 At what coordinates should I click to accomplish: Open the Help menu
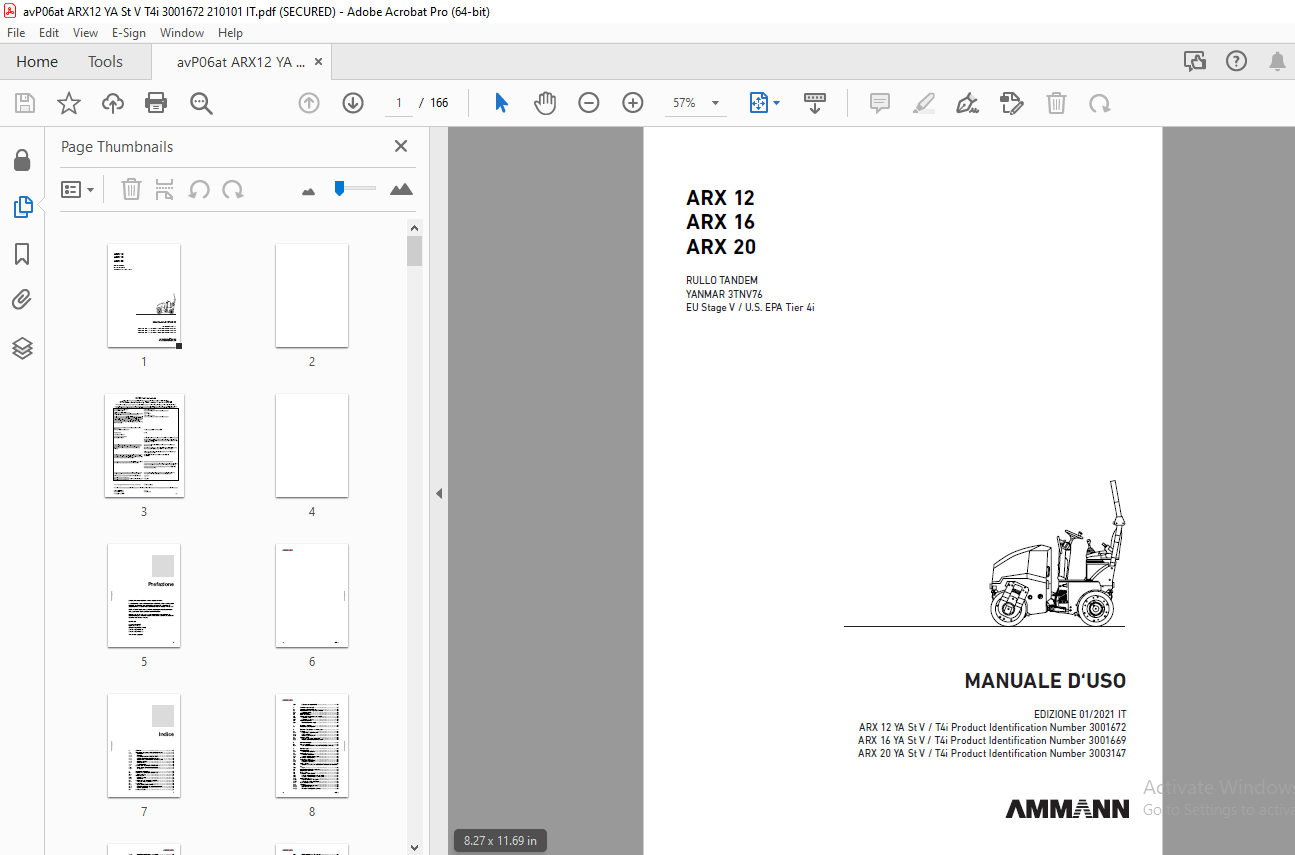pyautogui.click(x=230, y=33)
